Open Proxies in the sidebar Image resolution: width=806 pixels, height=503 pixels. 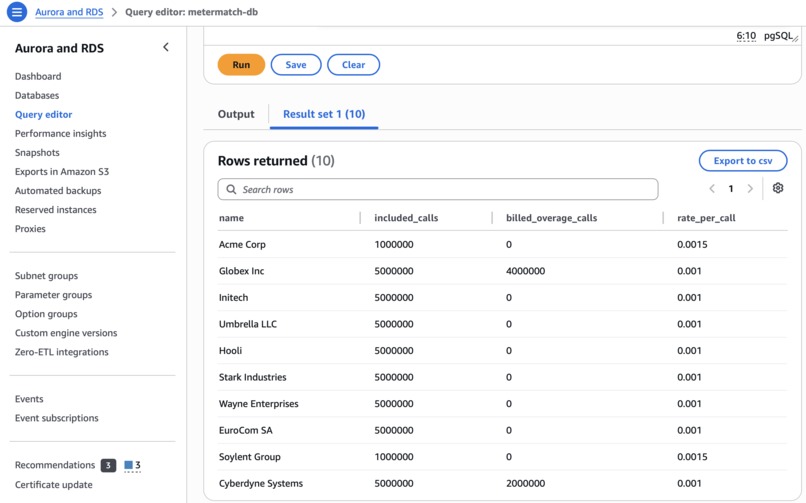coord(30,229)
